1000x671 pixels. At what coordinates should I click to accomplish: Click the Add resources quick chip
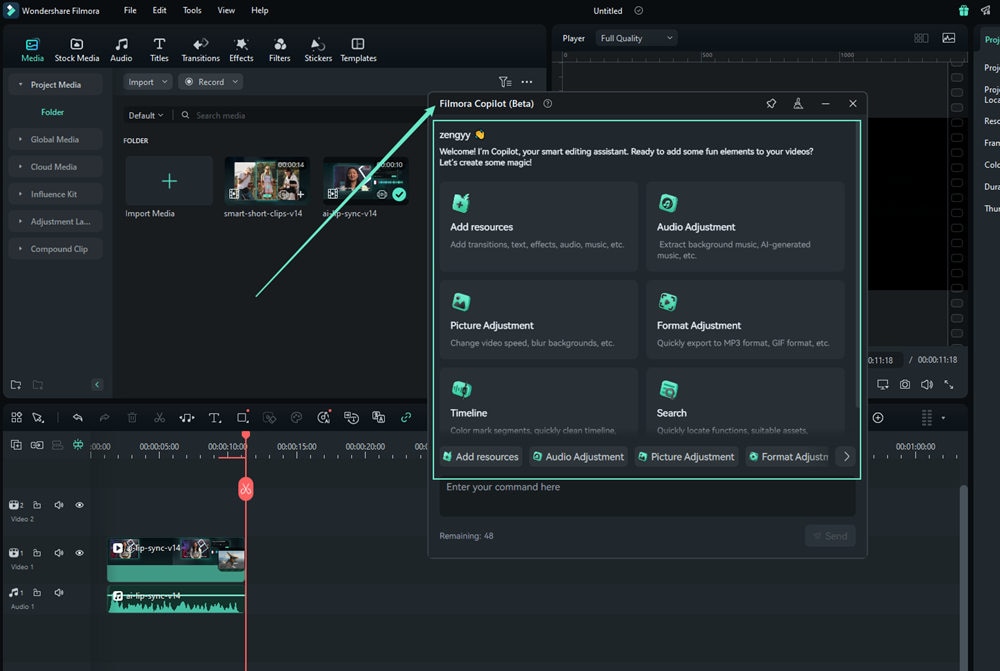481,457
